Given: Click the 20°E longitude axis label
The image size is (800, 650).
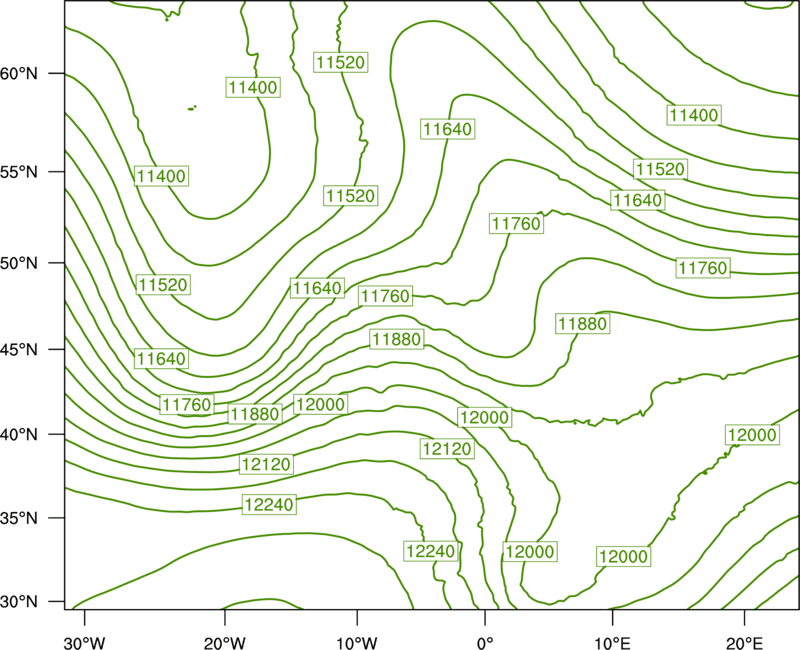Looking at the screenshot, I should 744,643.
